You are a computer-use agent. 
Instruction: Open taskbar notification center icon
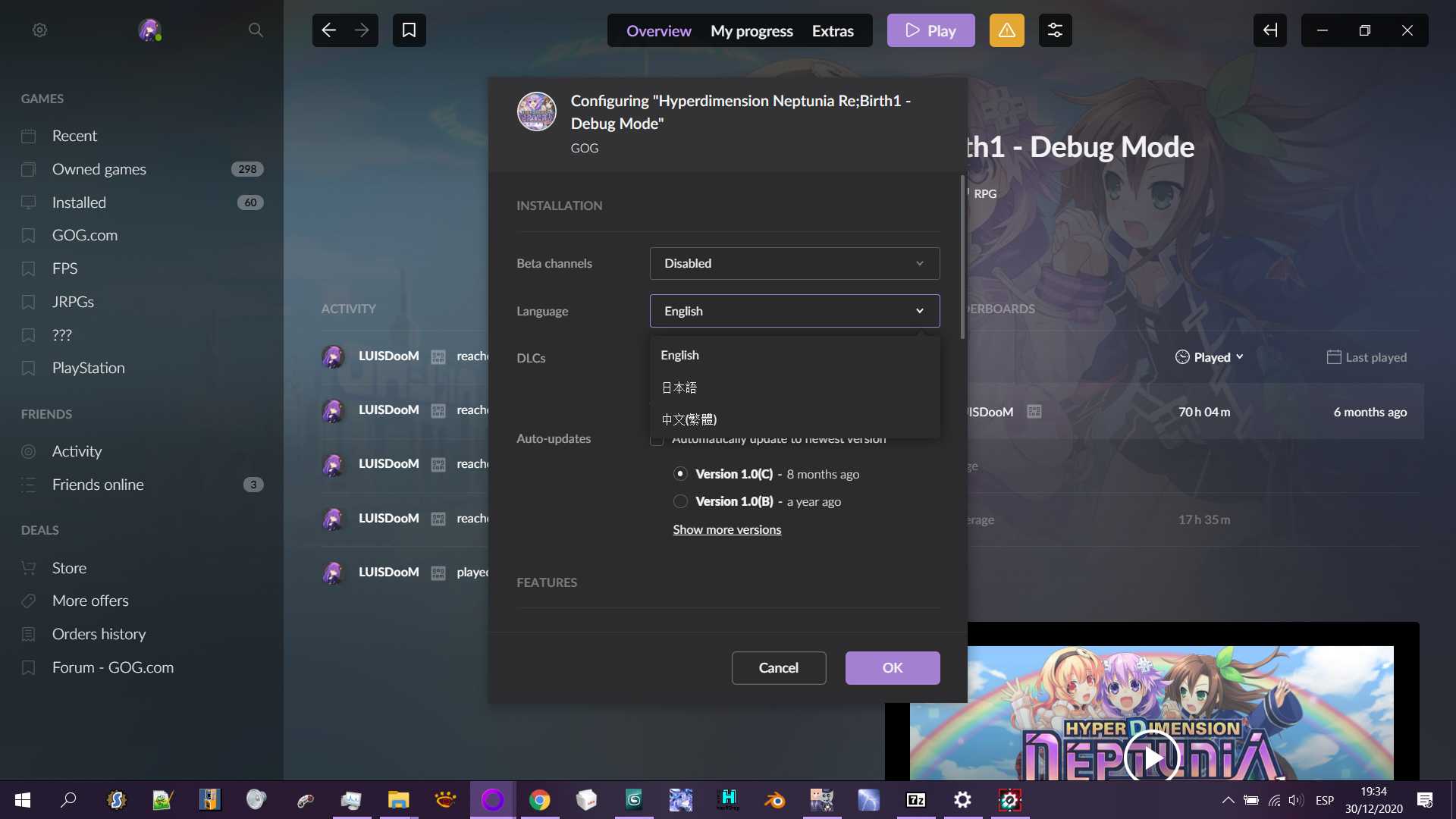coord(1425,800)
